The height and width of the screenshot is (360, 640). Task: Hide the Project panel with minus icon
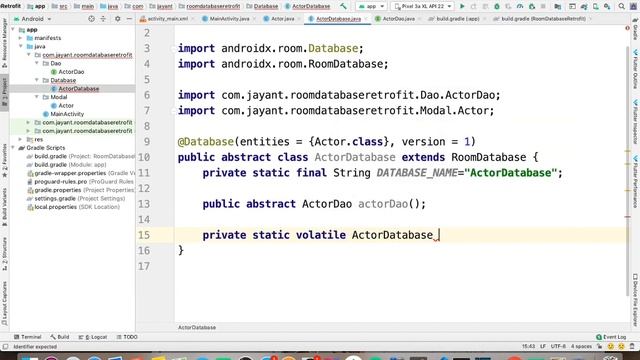pyautogui.click(x=129, y=19)
